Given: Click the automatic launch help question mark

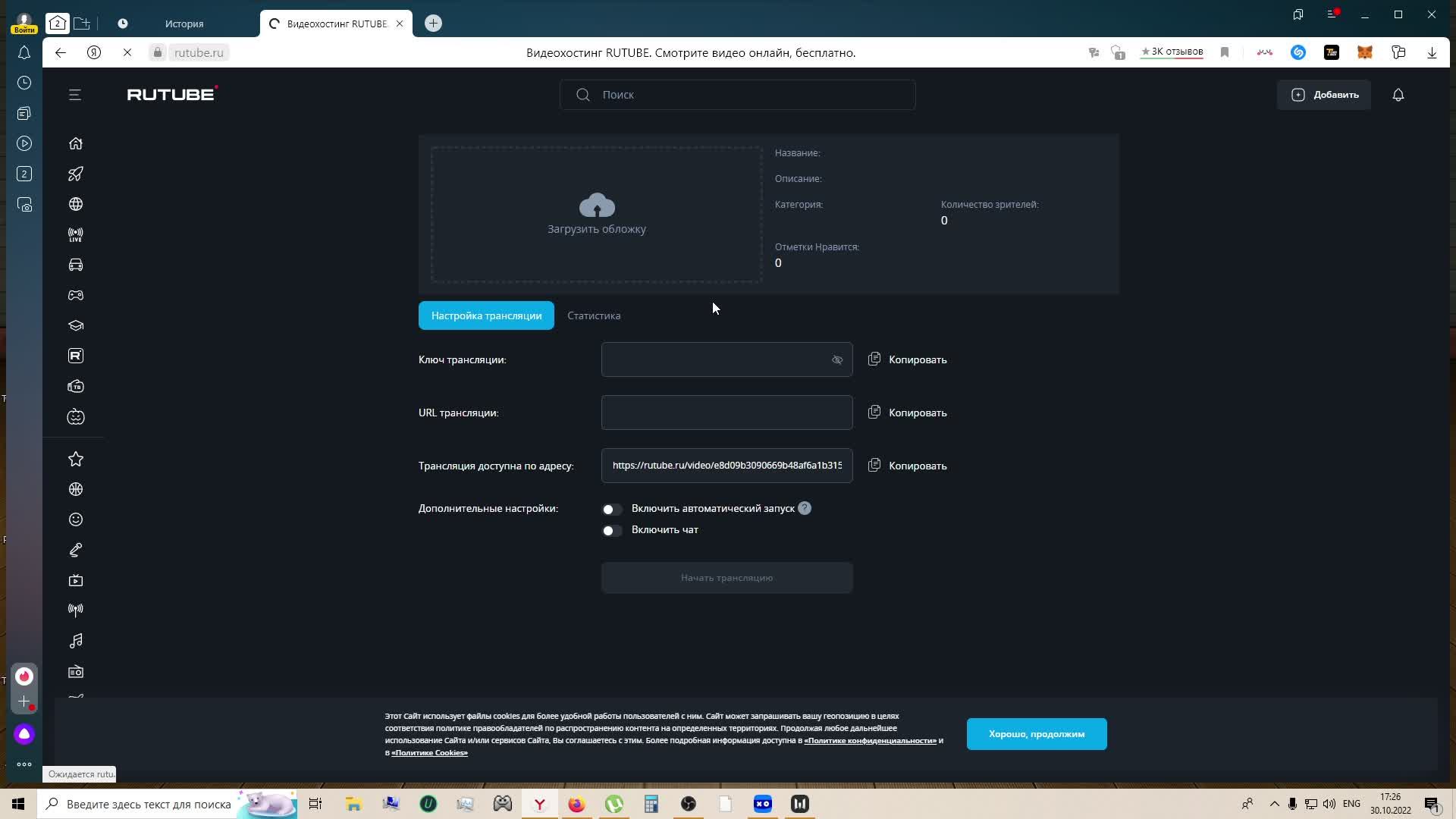Looking at the screenshot, I should click(805, 509).
